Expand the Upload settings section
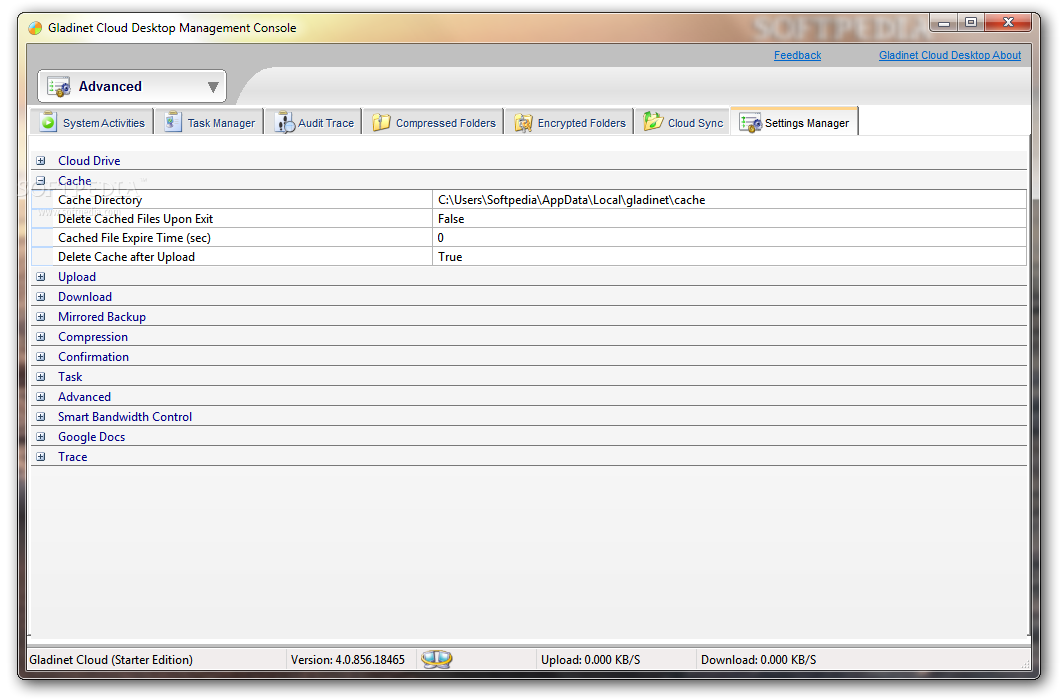The width and height of the screenshot is (1061, 700). click(x=41, y=276)
